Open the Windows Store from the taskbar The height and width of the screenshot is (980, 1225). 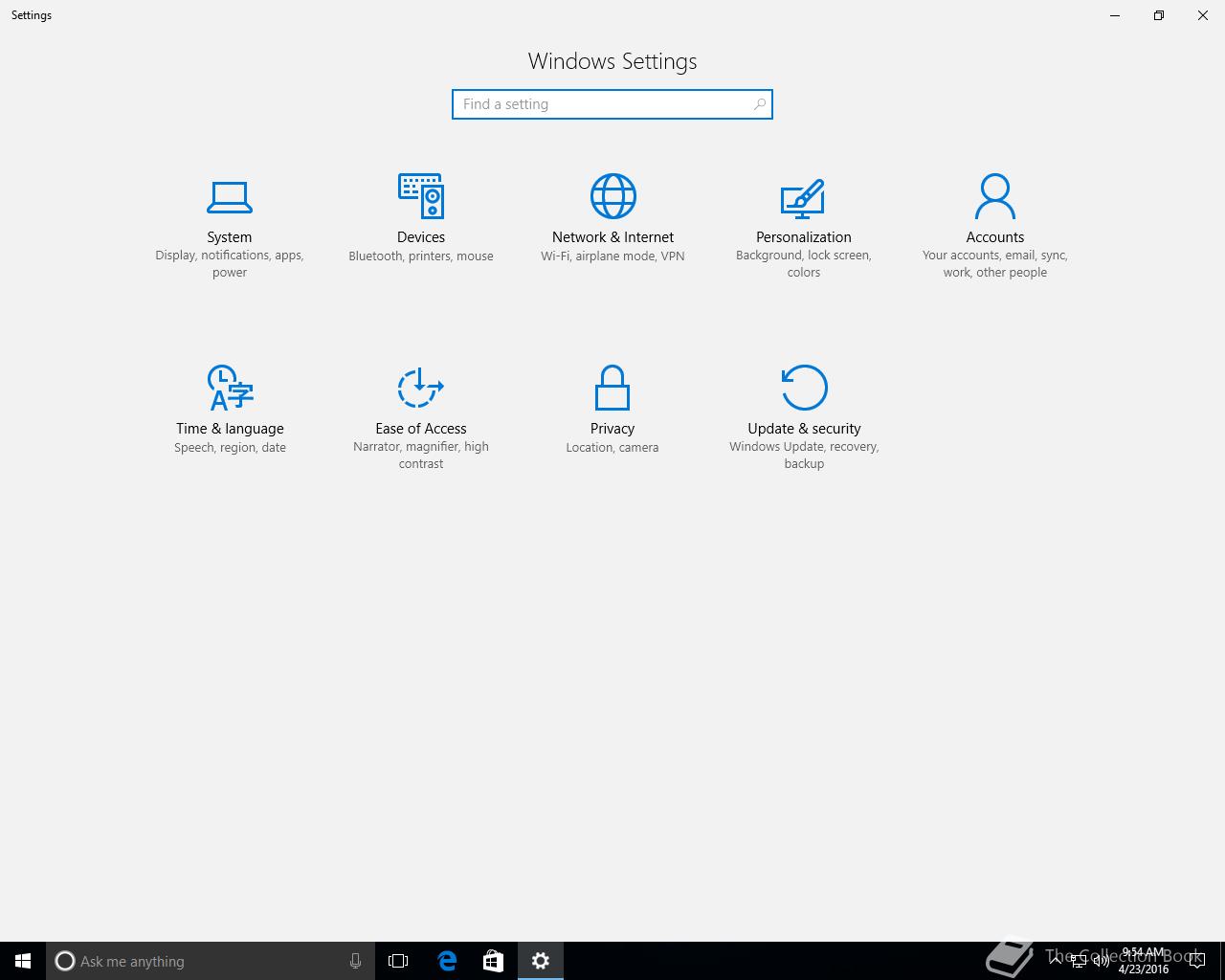tap(493, 961)
